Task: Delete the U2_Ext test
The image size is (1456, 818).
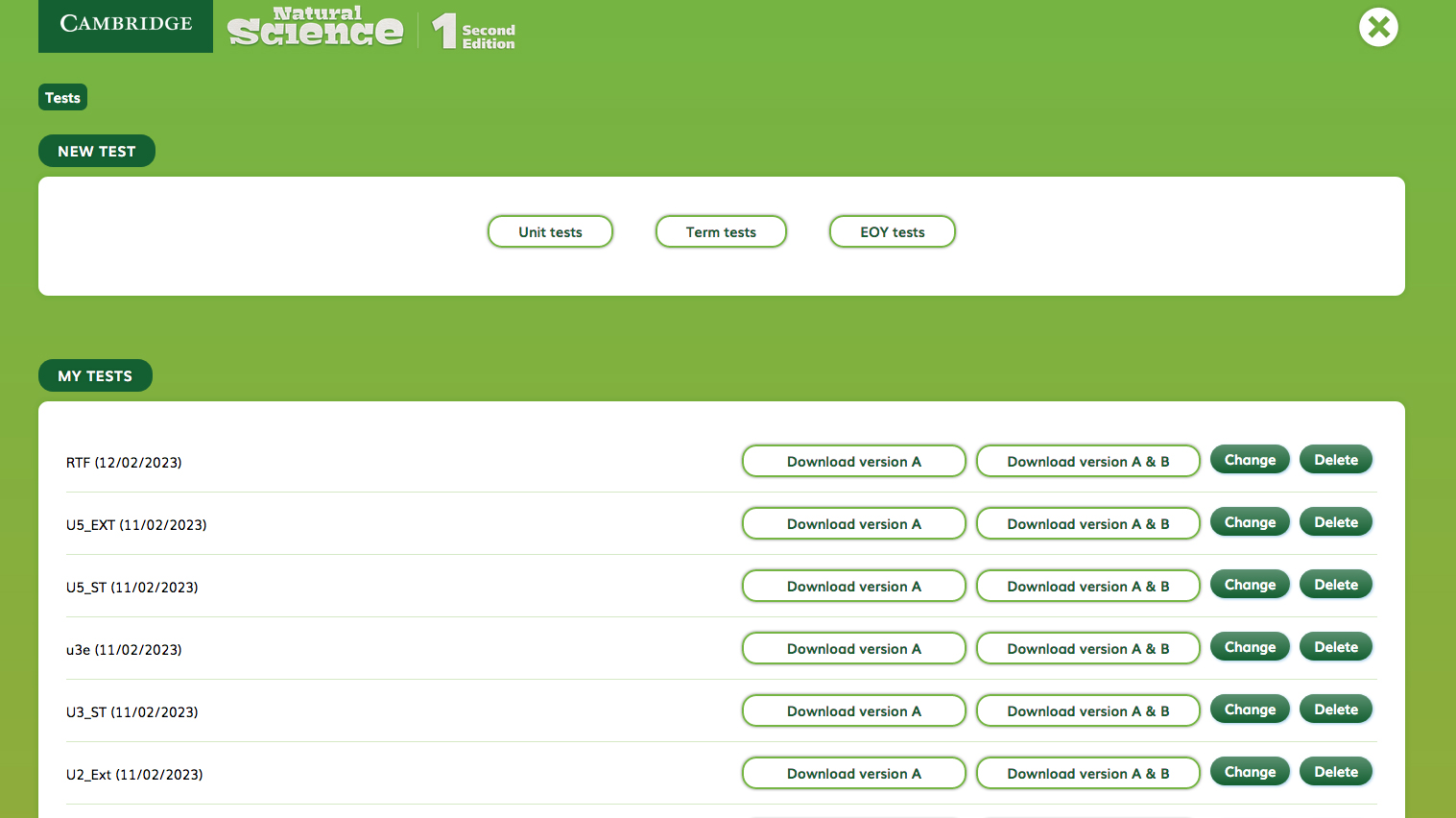Action: pyautogui.click(x=1336, y=772)
